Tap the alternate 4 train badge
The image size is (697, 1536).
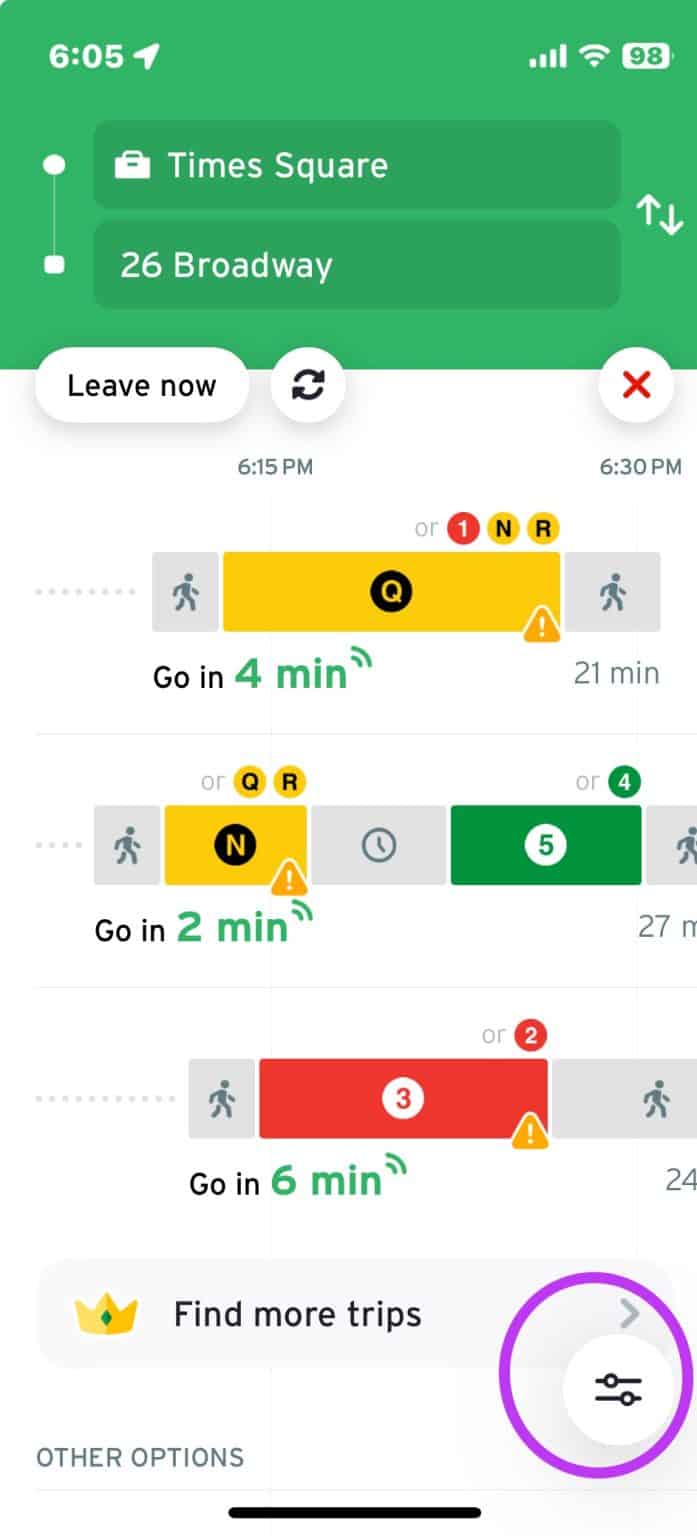[624, 782]
